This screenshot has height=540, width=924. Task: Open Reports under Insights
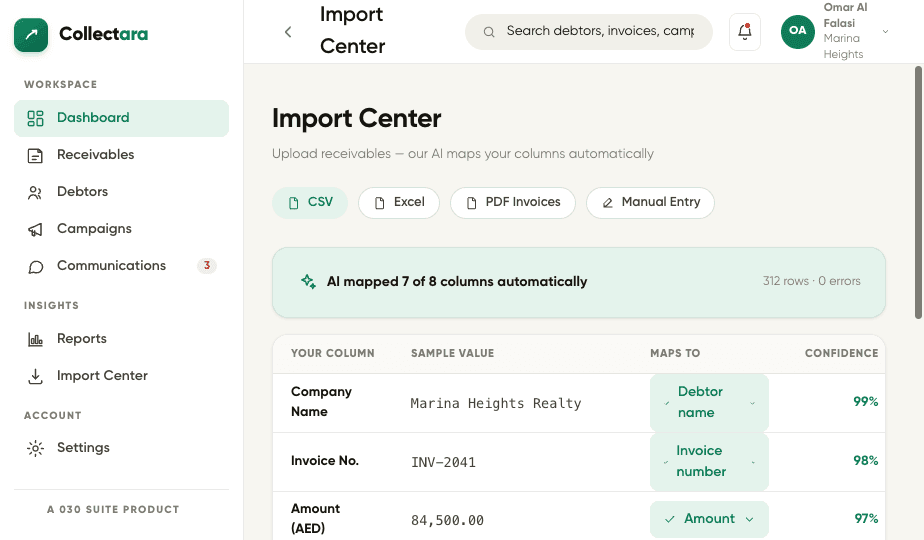point(121,339)
